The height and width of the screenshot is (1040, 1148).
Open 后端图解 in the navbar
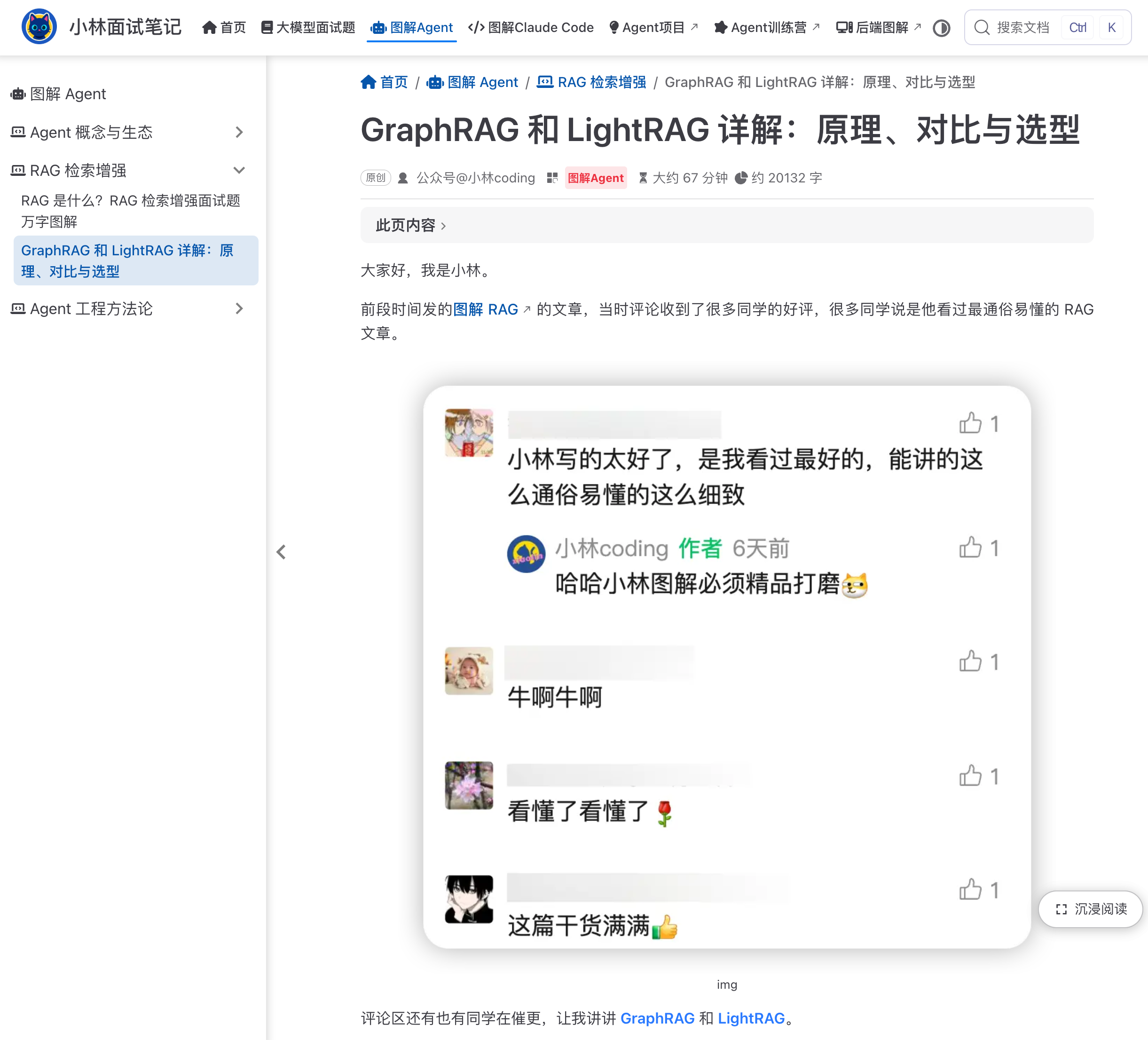point(879,27)
